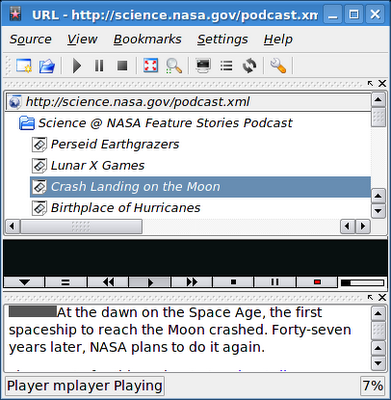The height and width of the screenshot is (400, 391).
Task: Click right-side horizontal scroll left arrow
Action: (347, 226)
